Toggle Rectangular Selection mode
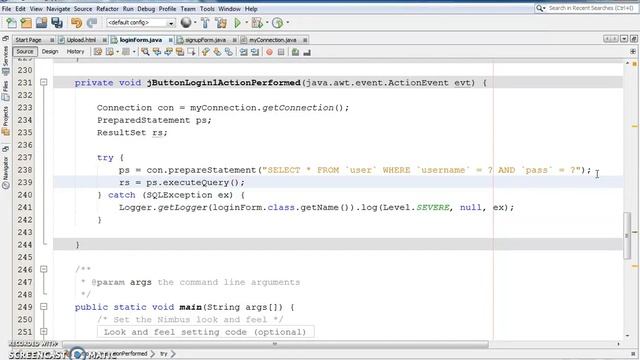 point(191,52)
